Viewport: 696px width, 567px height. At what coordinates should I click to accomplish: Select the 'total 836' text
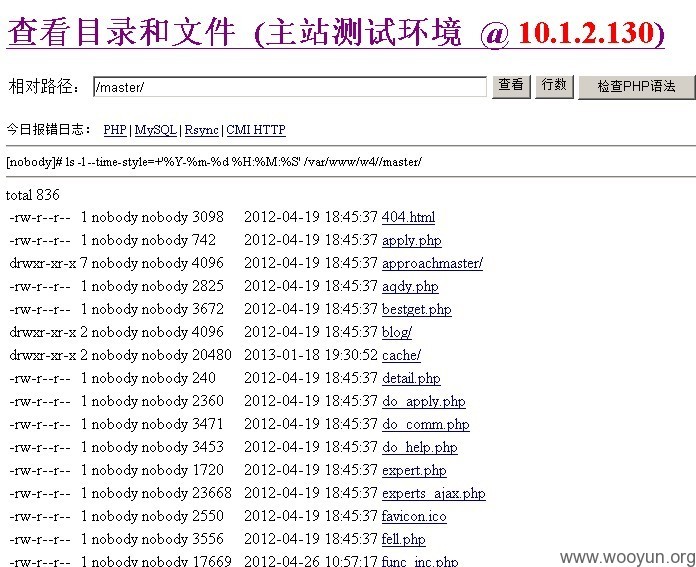pyautogui.click(x=32, y=195)
